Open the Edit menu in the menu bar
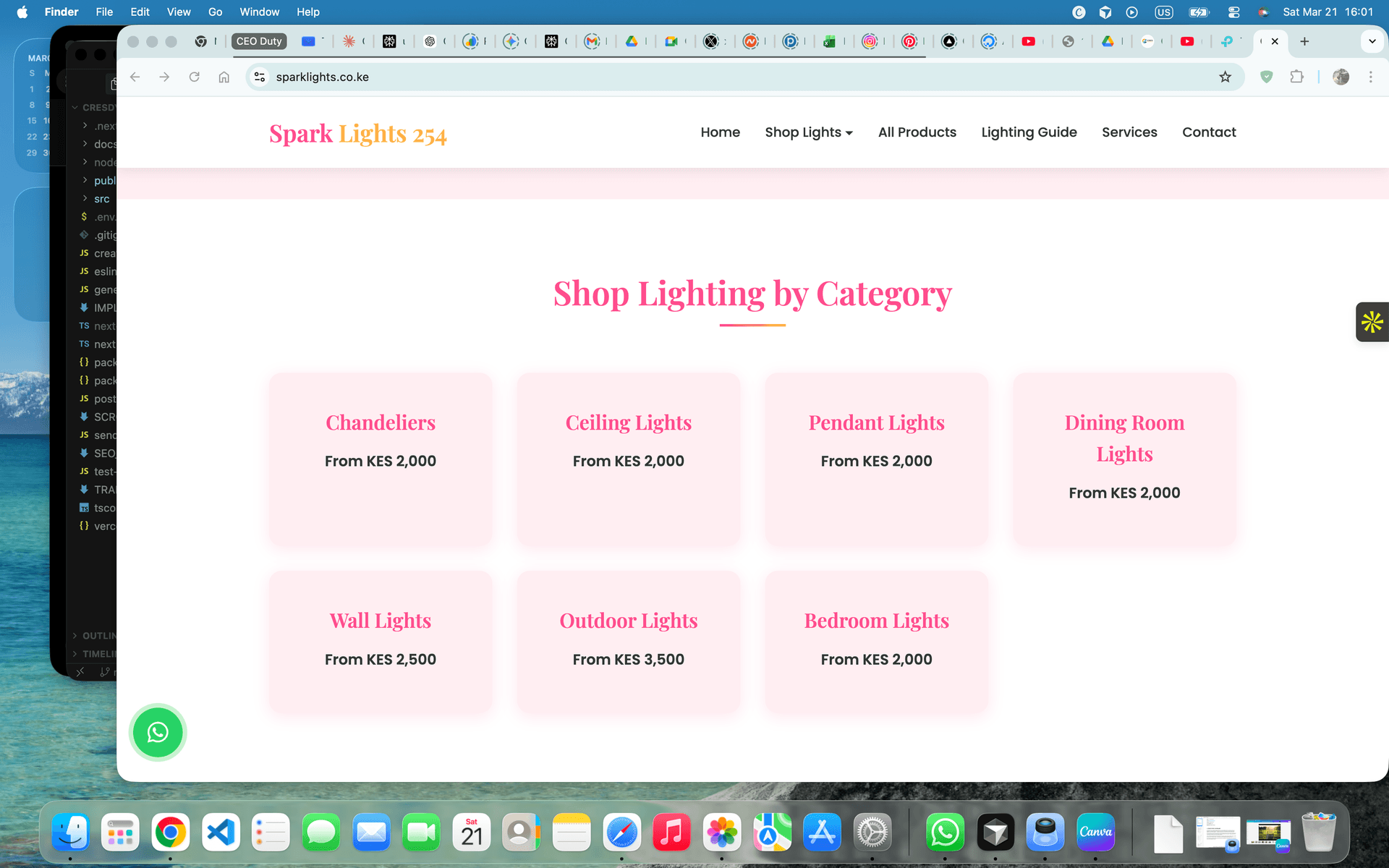Screen dimensions: 1389x868 tap(140, 12)
